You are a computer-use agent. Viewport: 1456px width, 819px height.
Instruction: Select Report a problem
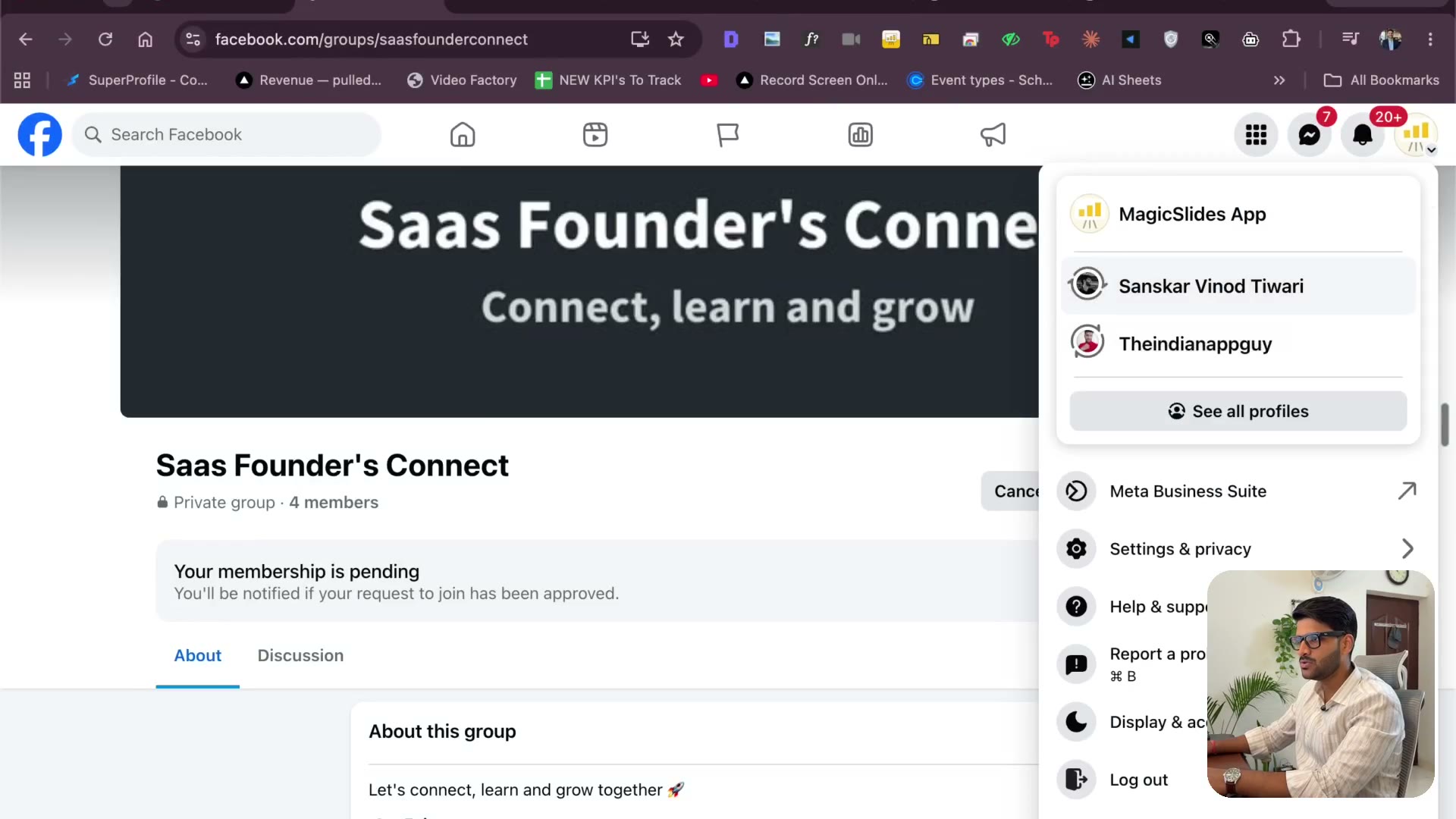[1131, 664]
